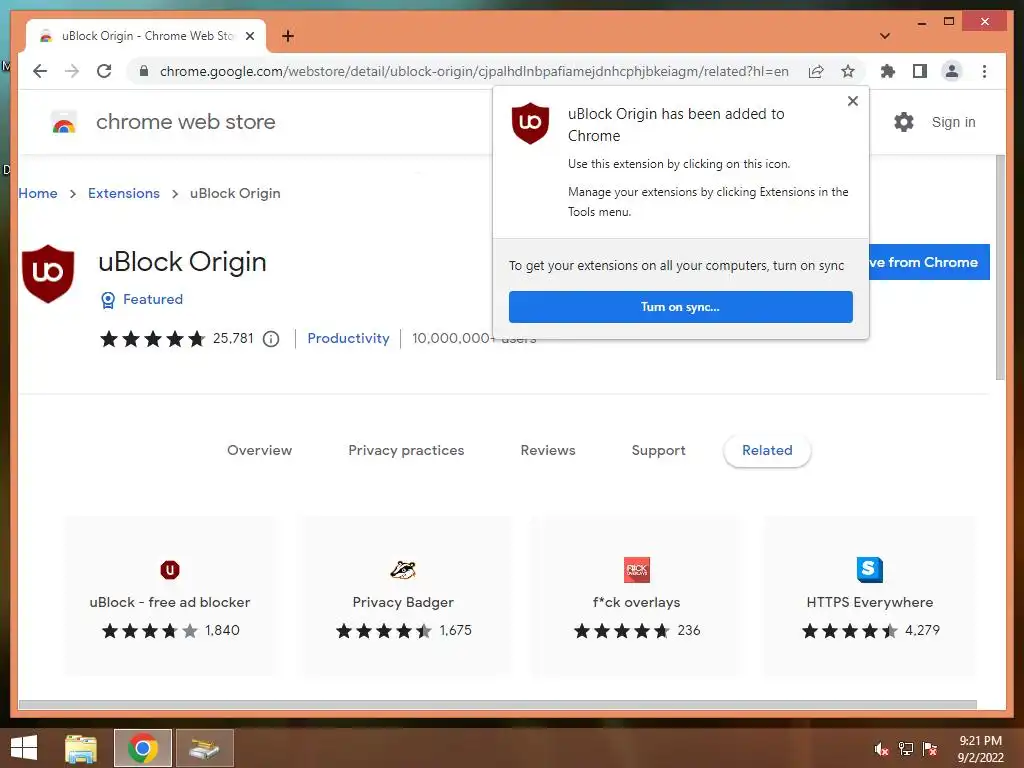Open the Productivity category link
Image resolution: width=1024 pixels, height=768 pixels.
(x=348, y=338)
